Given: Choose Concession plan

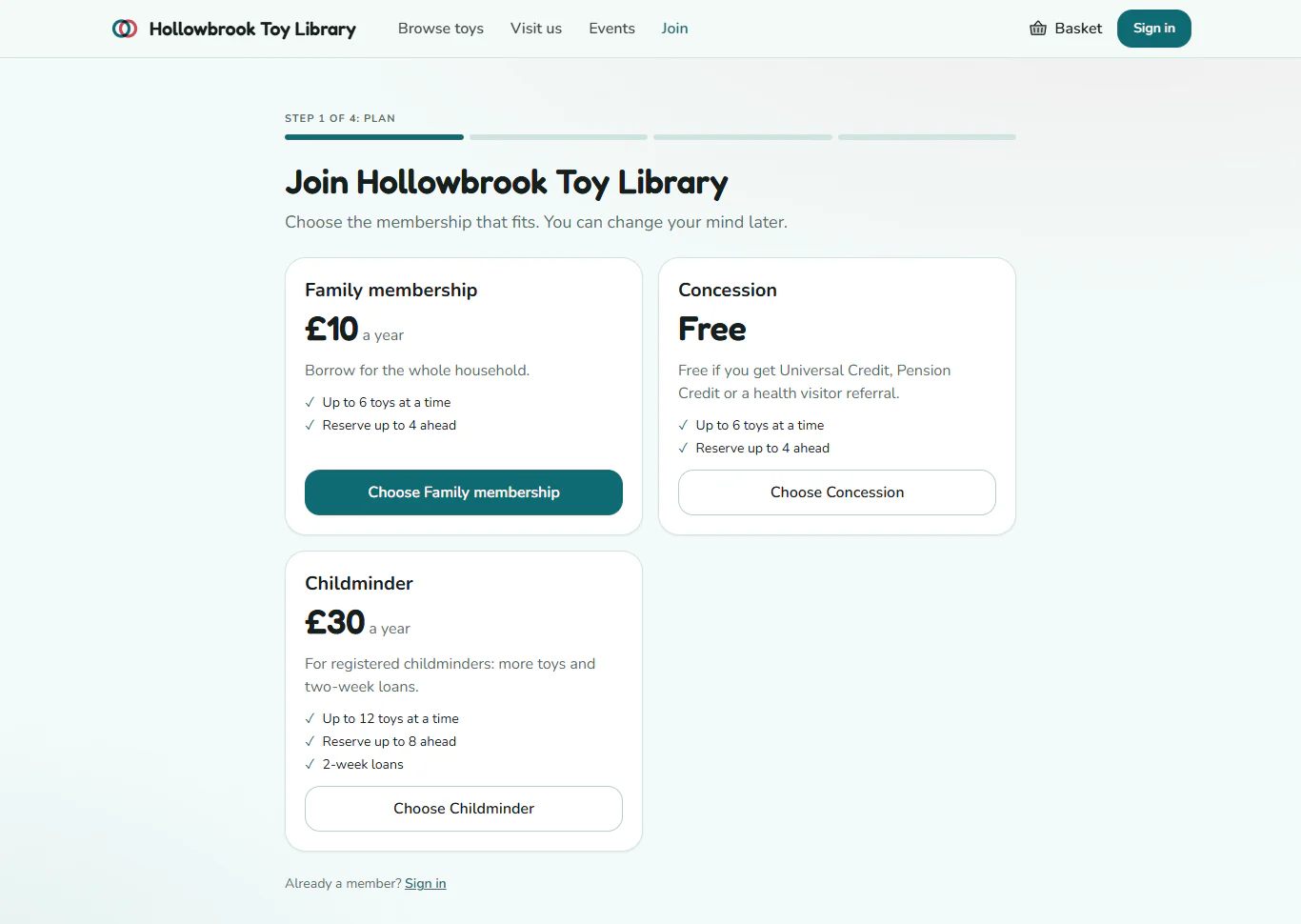Looking at the screenshot, I should tap(837, 492).
